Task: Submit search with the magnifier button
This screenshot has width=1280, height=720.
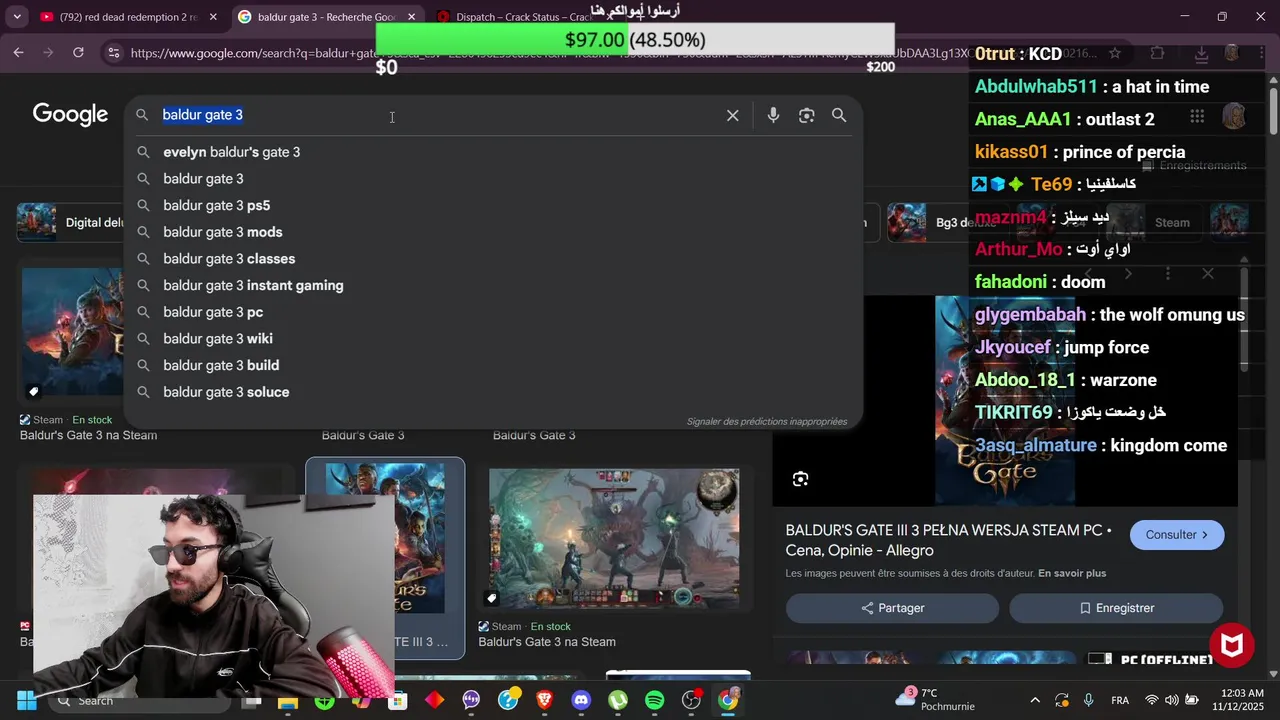Action: 839,116
